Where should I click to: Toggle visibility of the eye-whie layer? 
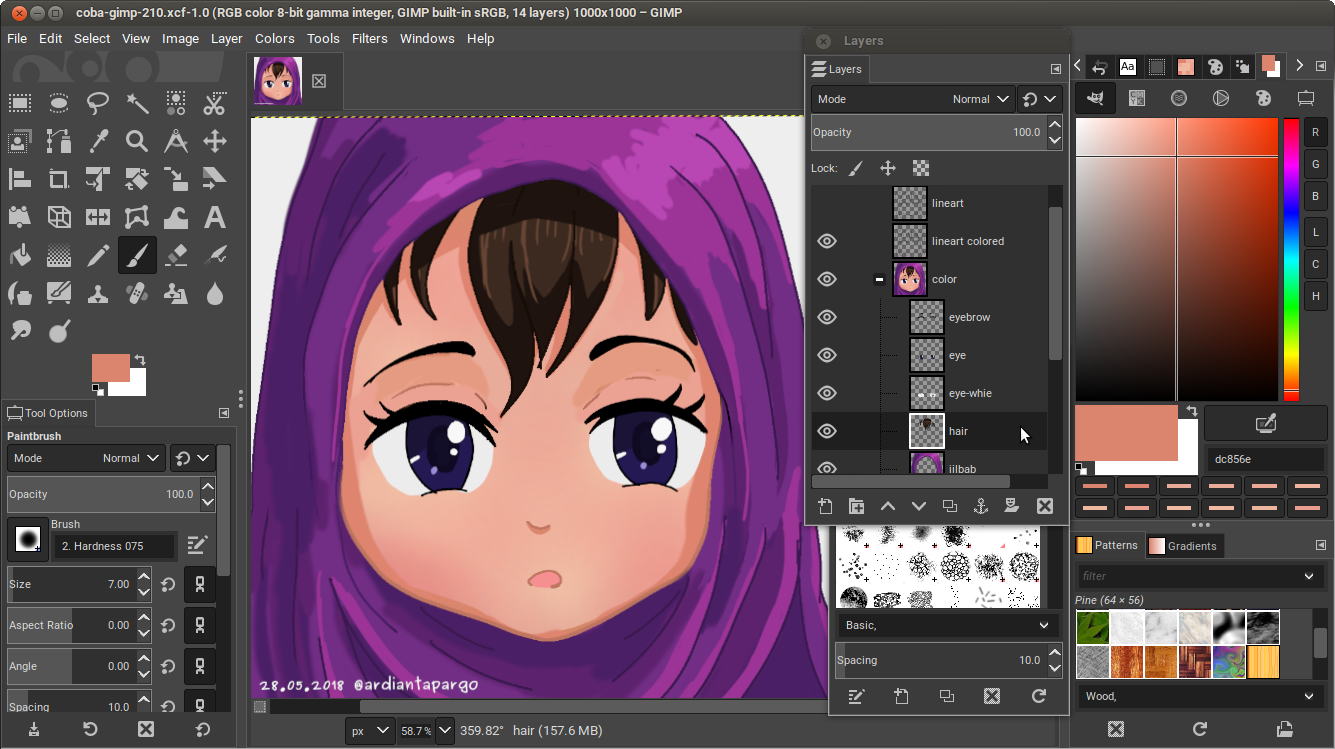pos(827,393)
